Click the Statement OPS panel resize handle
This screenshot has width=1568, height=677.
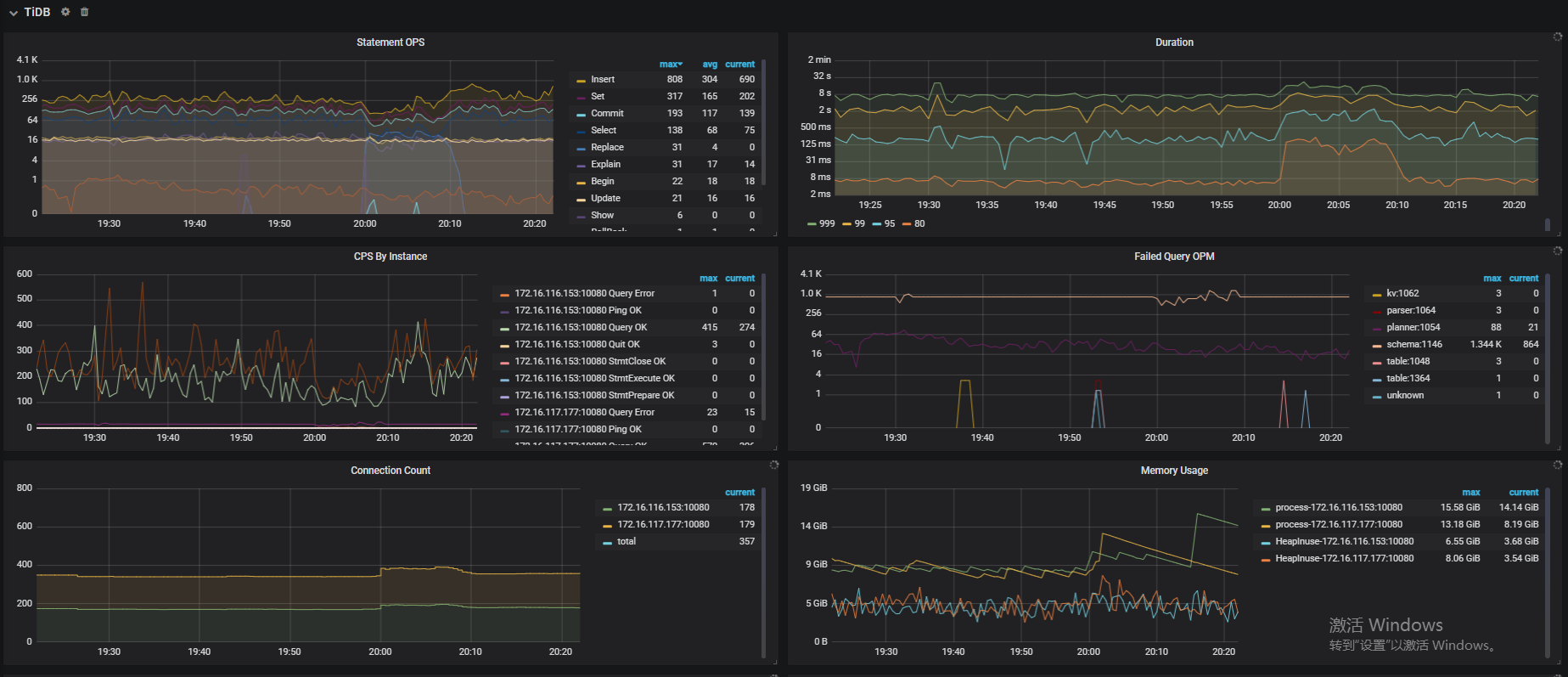coord(774,233)
